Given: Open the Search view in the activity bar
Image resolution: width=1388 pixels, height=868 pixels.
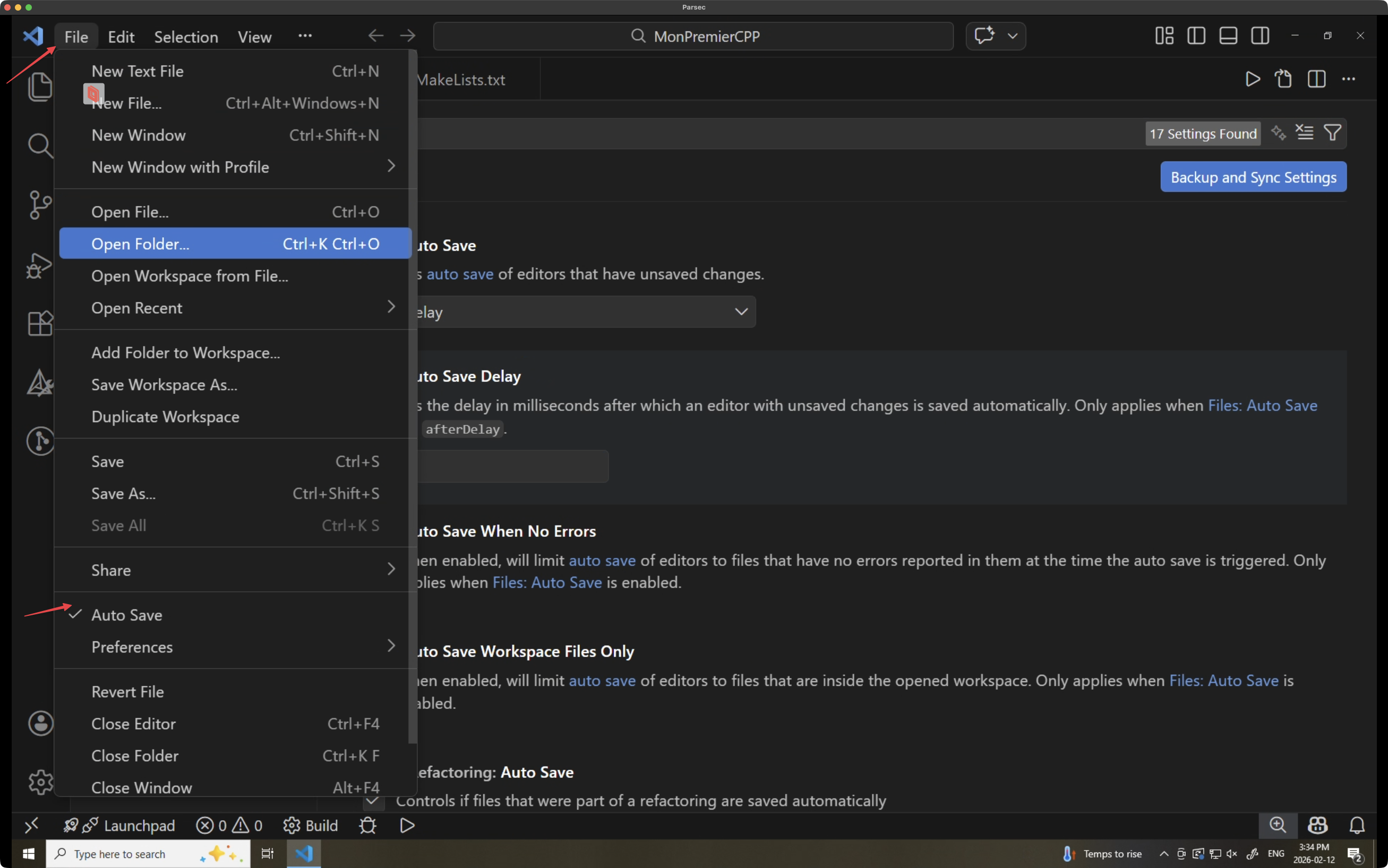Looking at the screenshot, I should [39, 146].
